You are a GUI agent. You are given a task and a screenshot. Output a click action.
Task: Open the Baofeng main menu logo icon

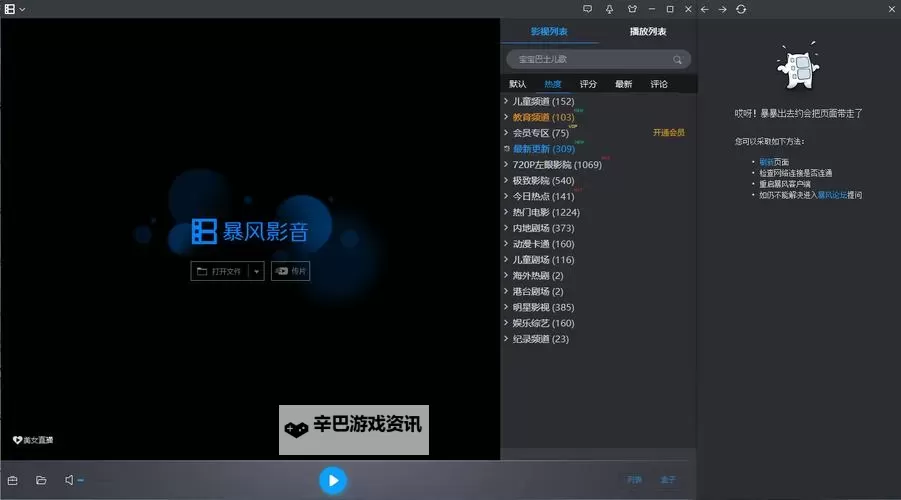click(x=10, y=9)
